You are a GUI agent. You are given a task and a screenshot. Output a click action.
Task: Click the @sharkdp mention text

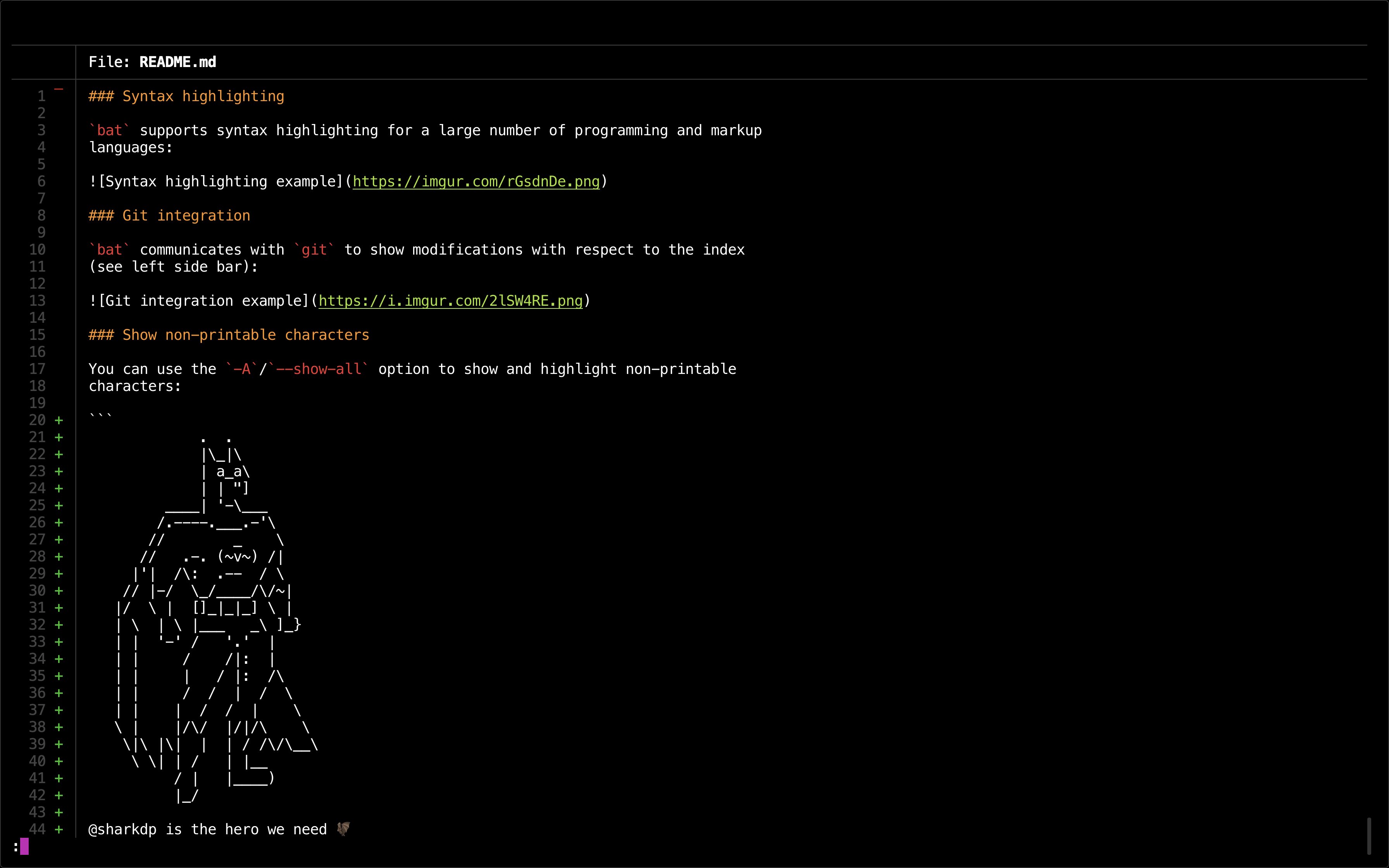pos(122,830)
